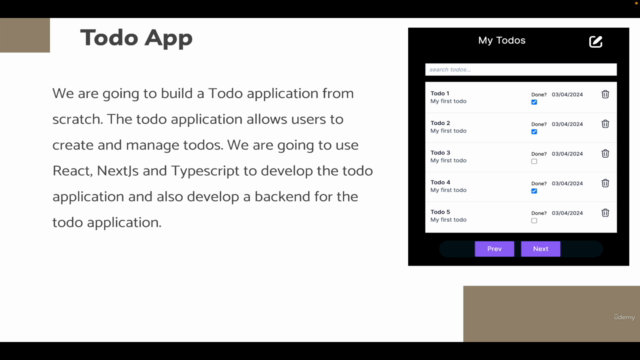The image size is (640, 360).
Task: Click the new todo edit icon
Action: [596, 42]
